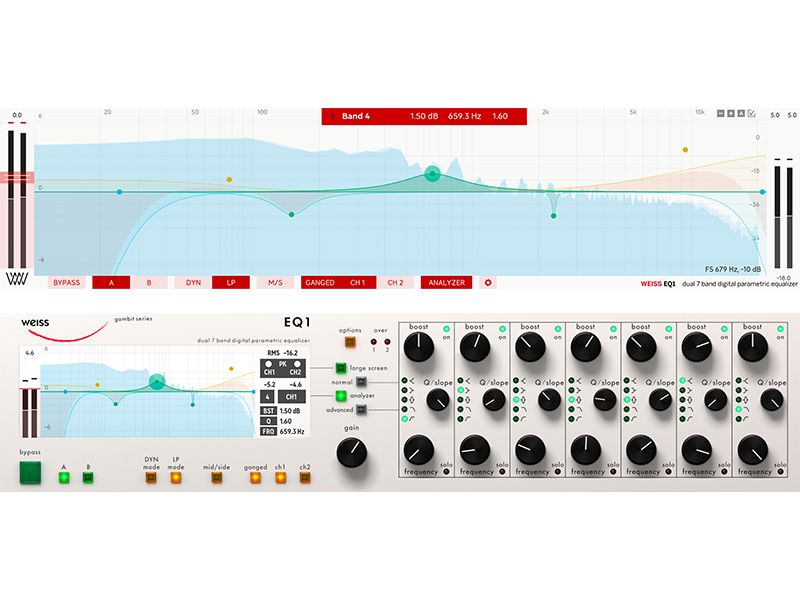Click the Weiss logo below left meter
The width and height of the screenshot is (800, 600).
(x=16, y=280)
